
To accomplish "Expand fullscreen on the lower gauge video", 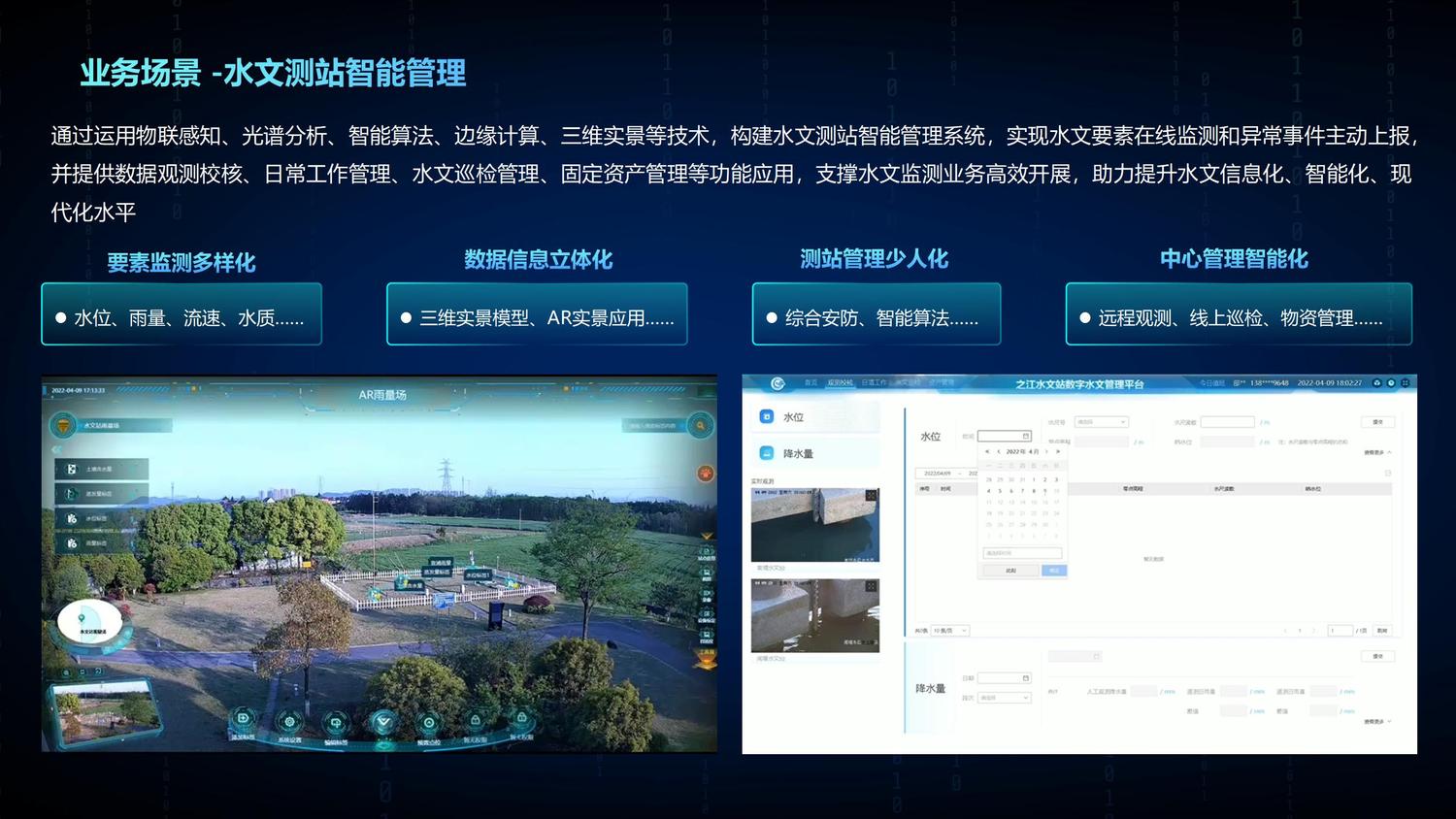I will 872,586.
